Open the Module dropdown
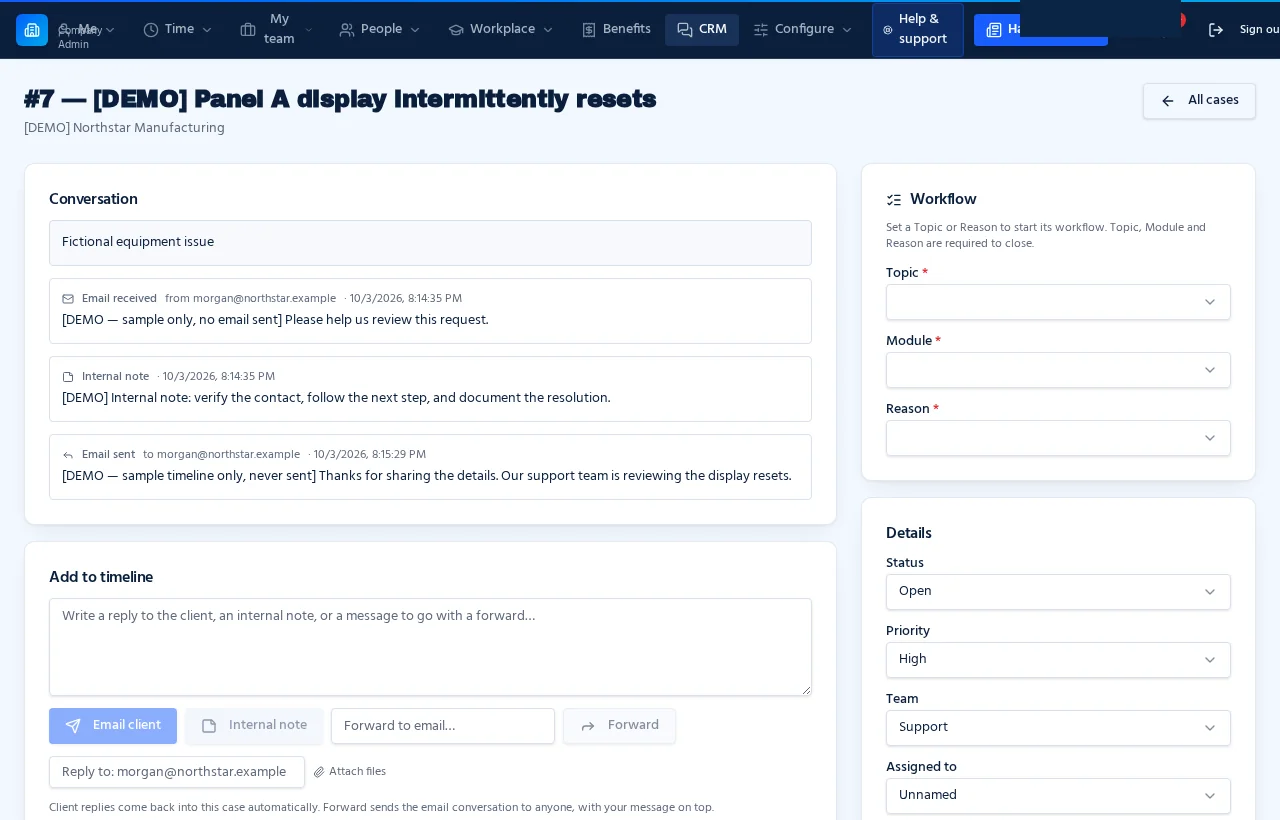1280x820 pixels. point(1058,370)
